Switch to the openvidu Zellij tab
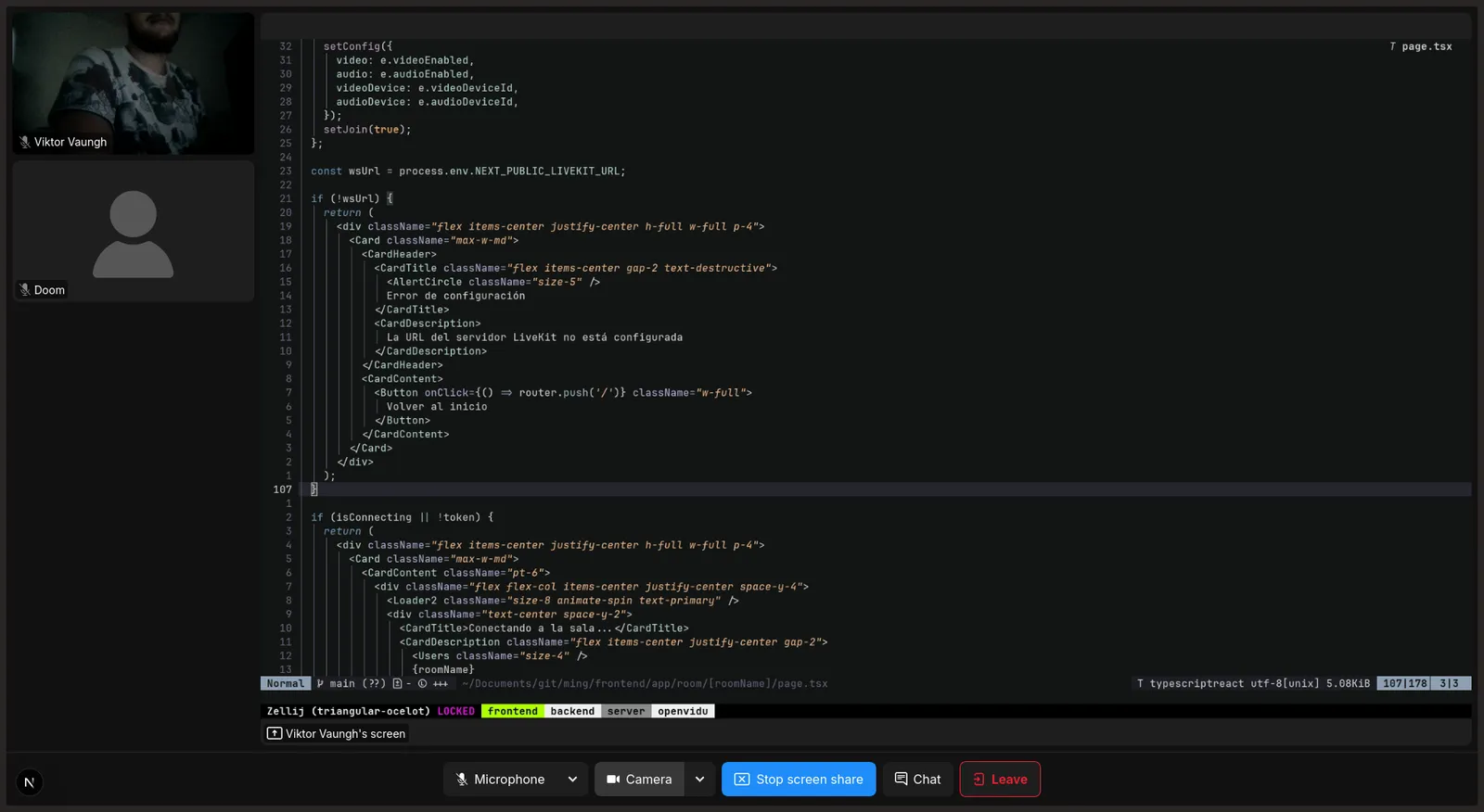1484x812 pixels. pos(683,712)
